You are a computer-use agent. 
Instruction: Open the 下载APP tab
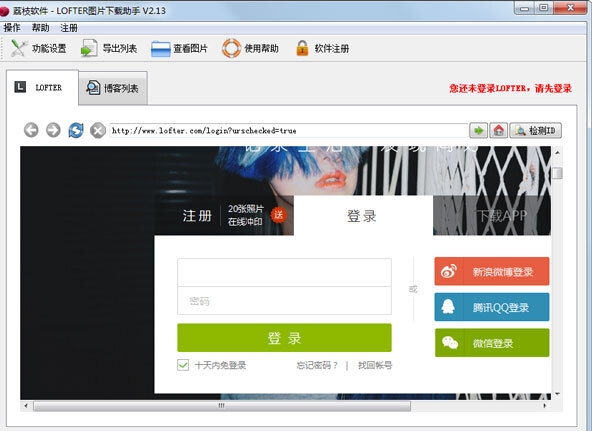492,216
